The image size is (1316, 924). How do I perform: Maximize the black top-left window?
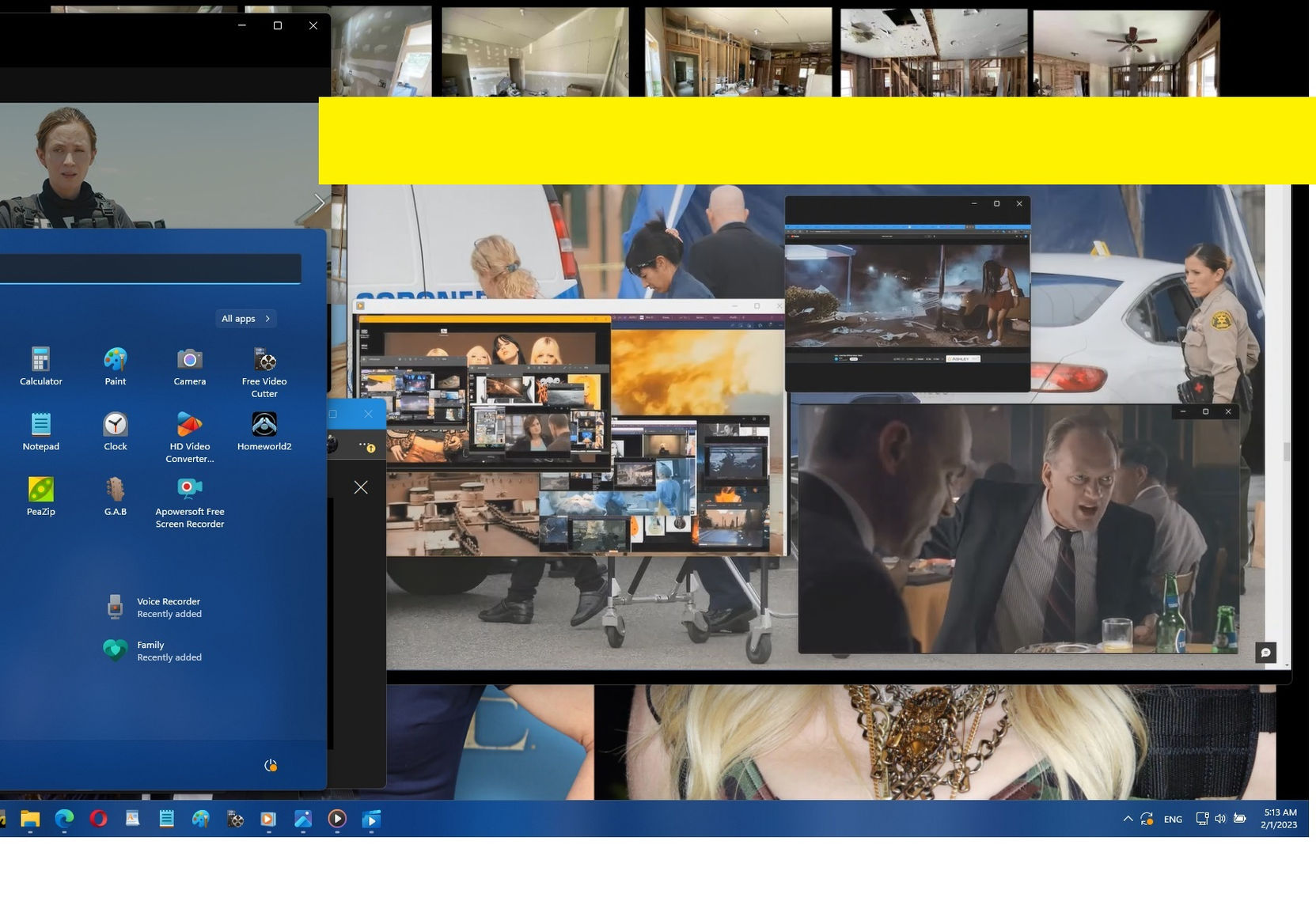(x=278, y=25)
